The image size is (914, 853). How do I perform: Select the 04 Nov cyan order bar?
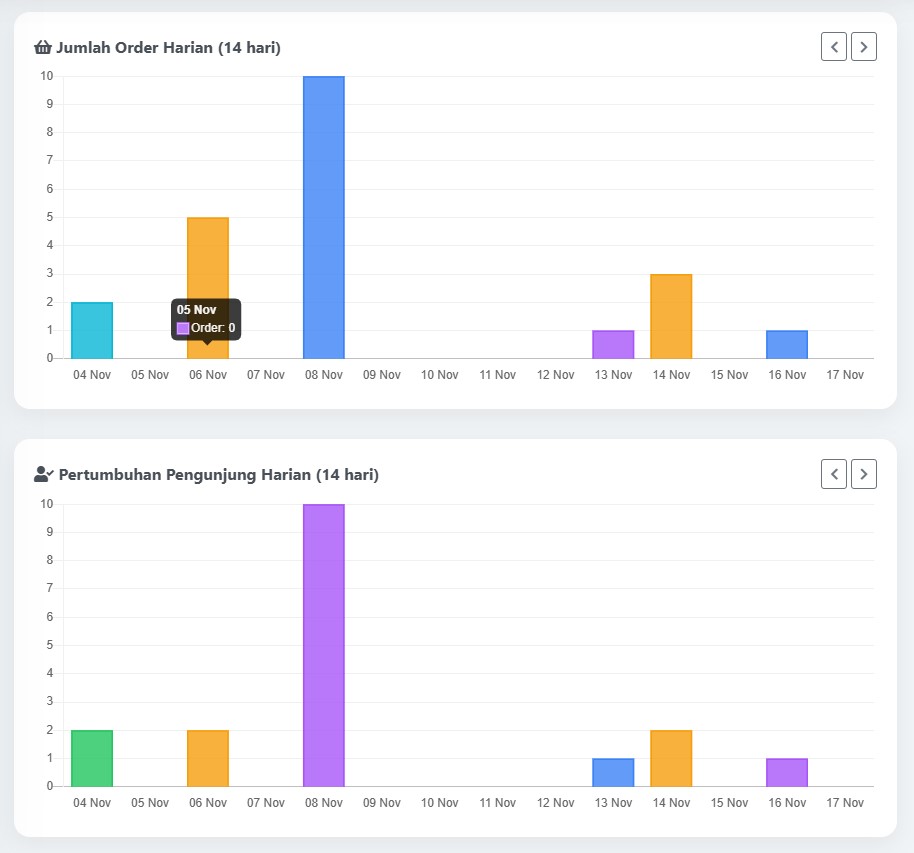click(92, 330)
